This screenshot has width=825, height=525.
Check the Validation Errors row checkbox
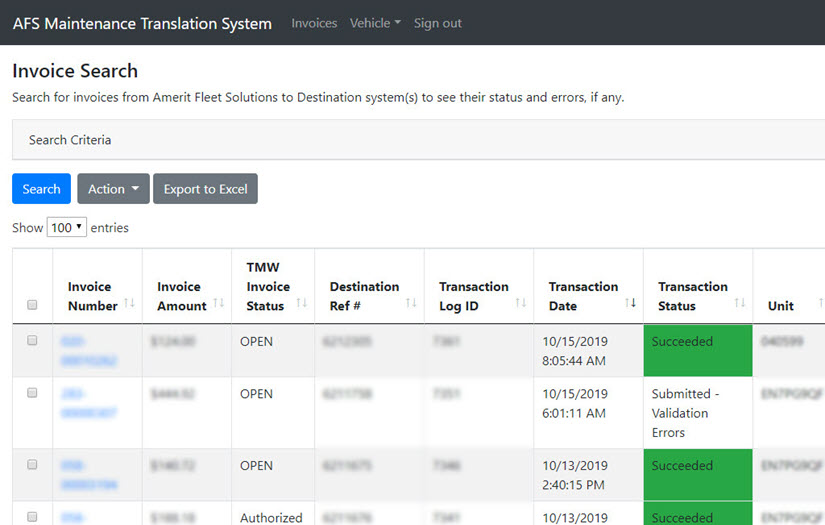(32, 393)
